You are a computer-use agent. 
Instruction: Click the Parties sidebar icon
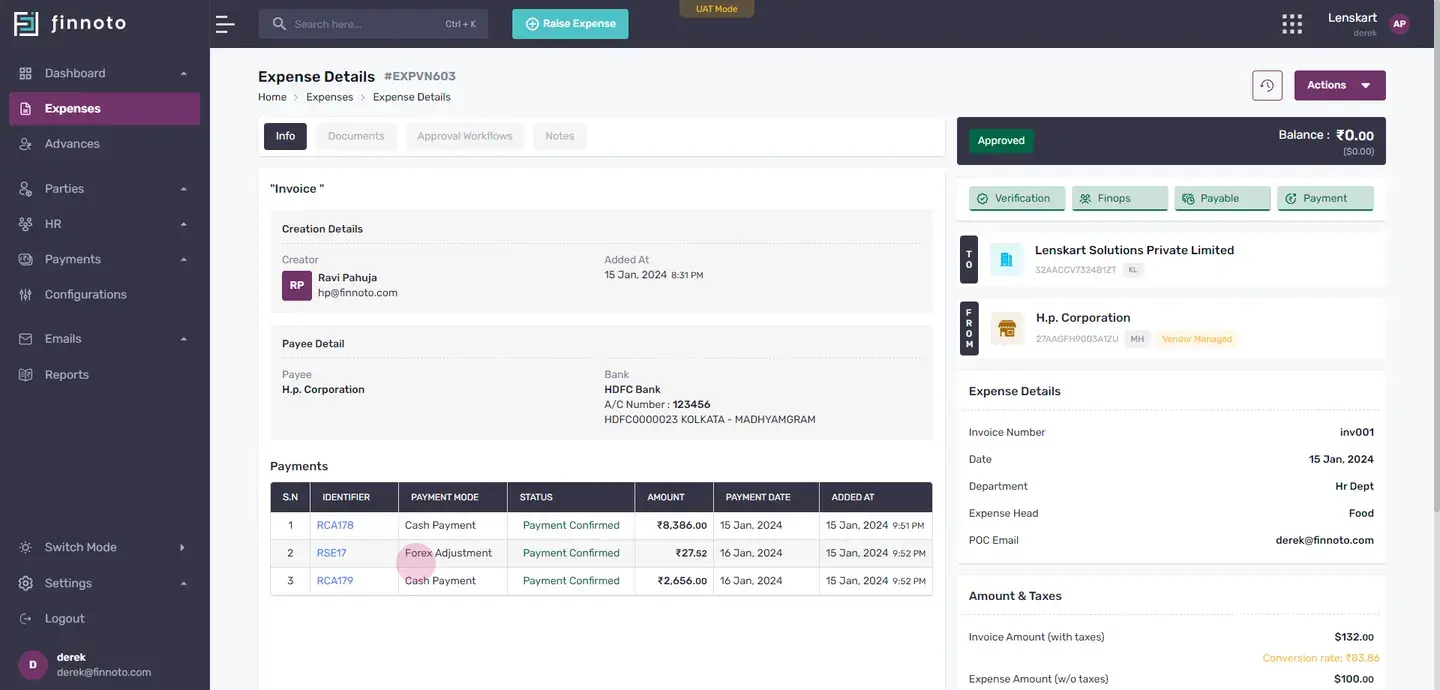pos(26,189)
